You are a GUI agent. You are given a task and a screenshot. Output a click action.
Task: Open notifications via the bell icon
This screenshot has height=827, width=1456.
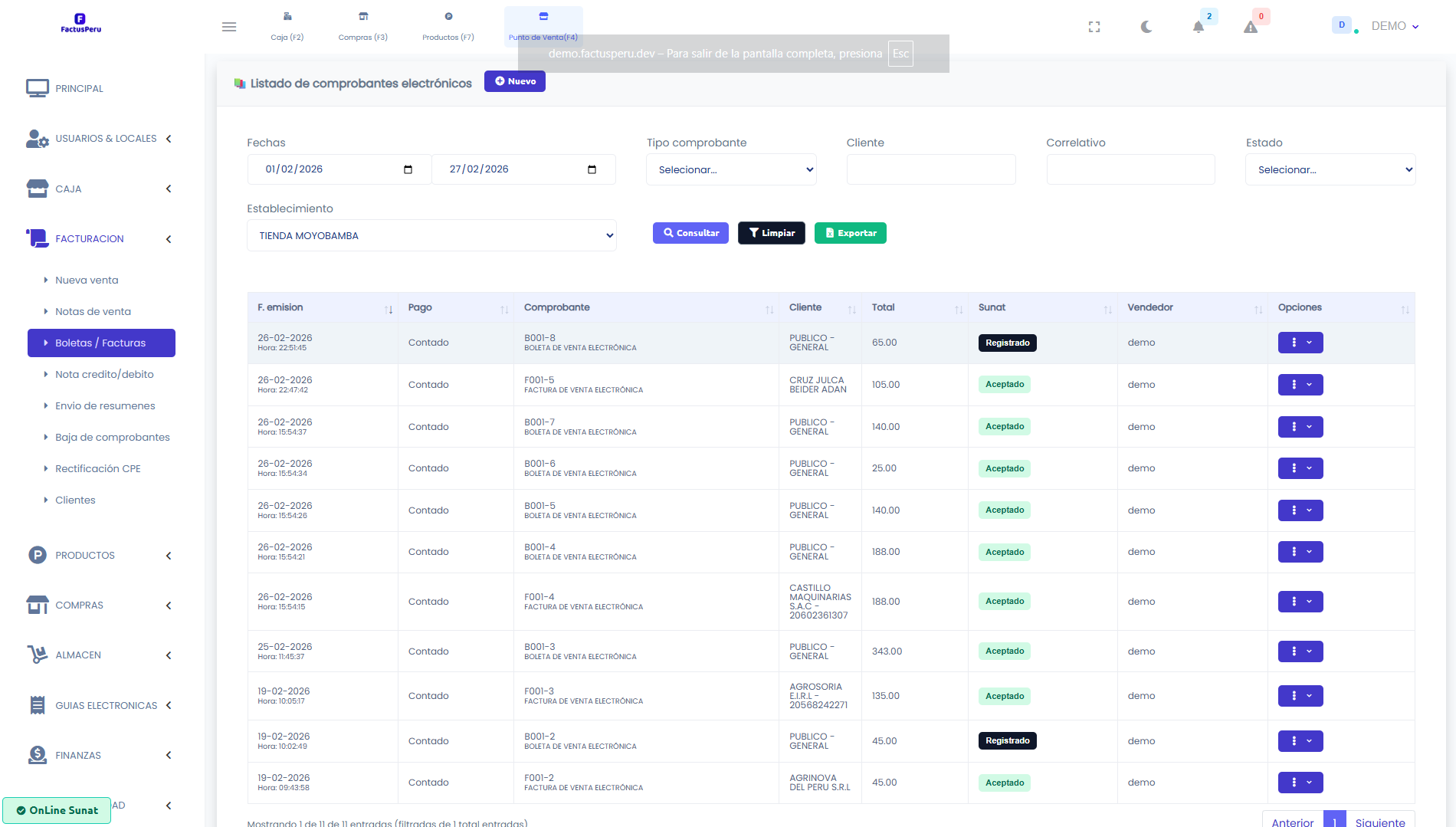pyautogui.click(x=1199, y=26)
